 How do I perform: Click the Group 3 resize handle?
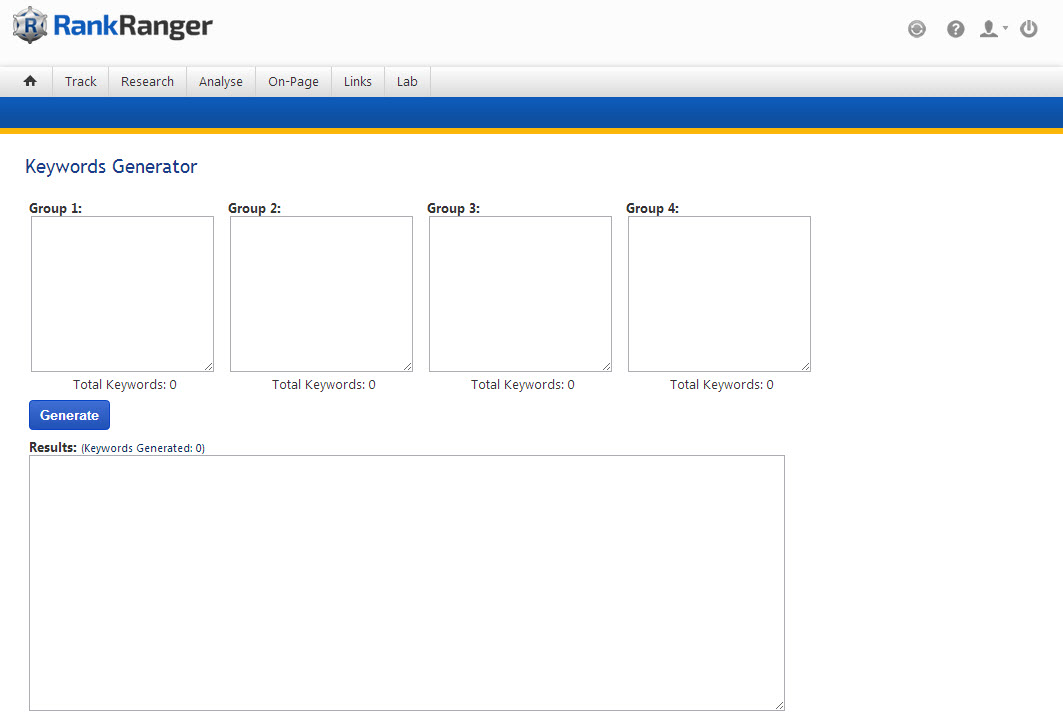[607, 367]
